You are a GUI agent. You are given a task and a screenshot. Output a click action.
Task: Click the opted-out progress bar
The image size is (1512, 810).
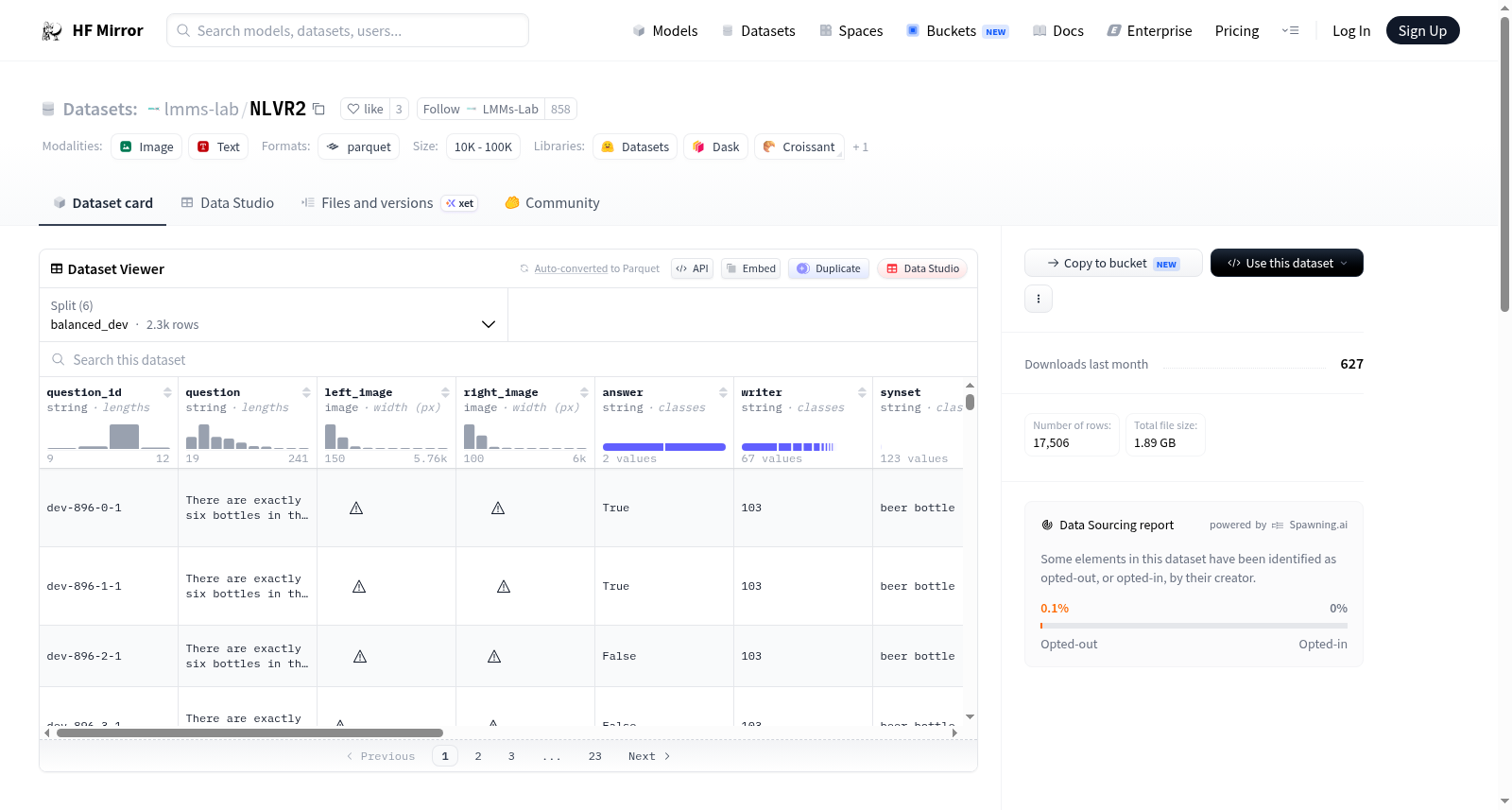(x=1194, y=626)
